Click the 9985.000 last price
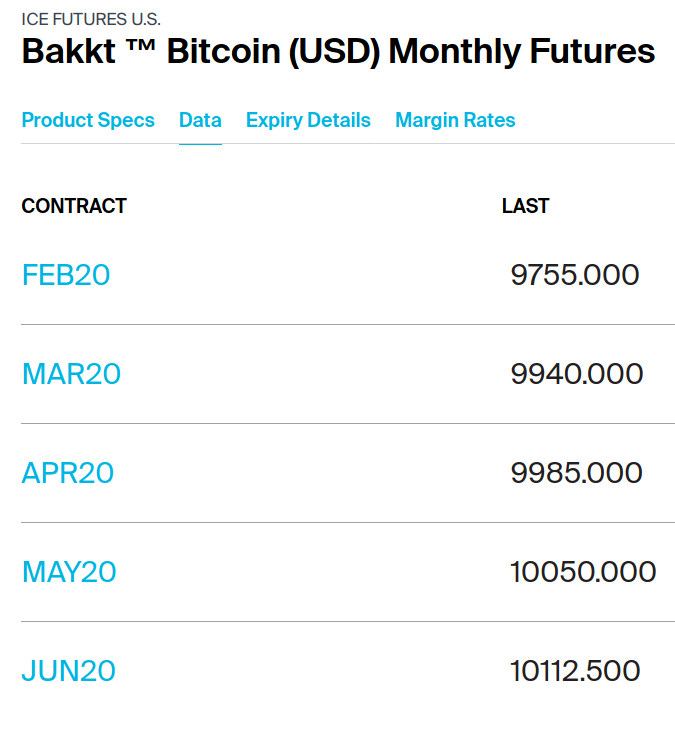This screenshot has height=751, width=675. pos(576,473)
